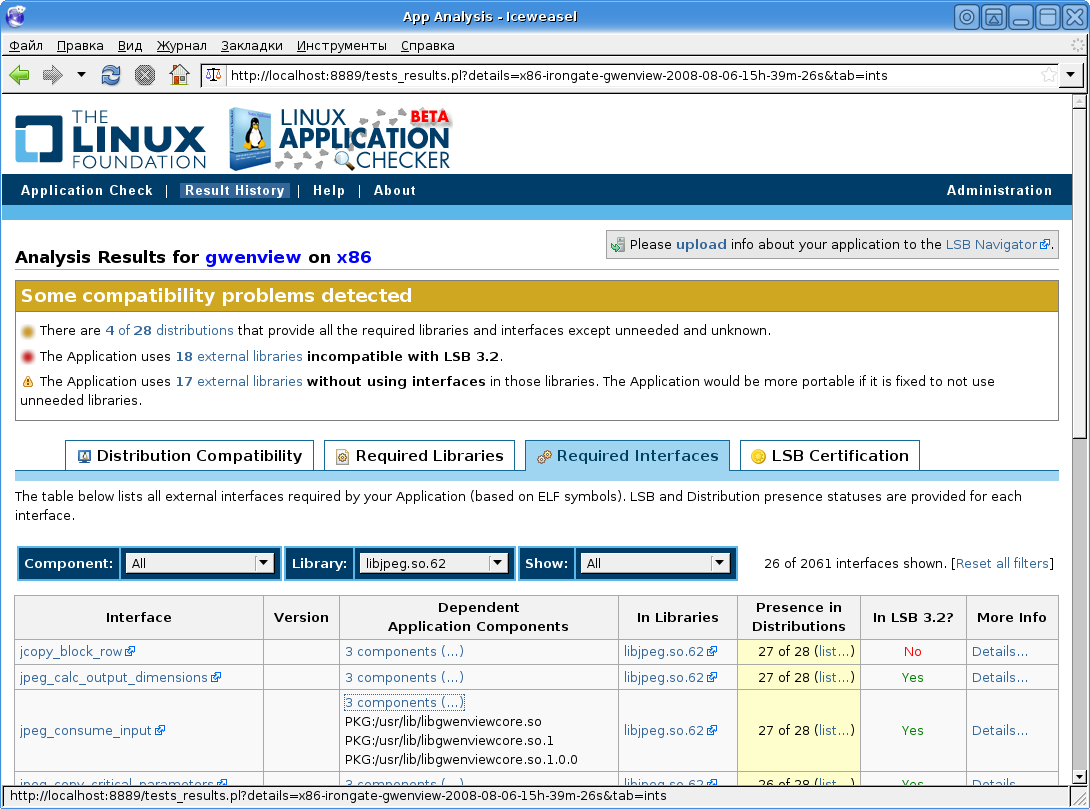The image size is (1090, 809).
Task: Open the Help page link
Action: [329, 190]
